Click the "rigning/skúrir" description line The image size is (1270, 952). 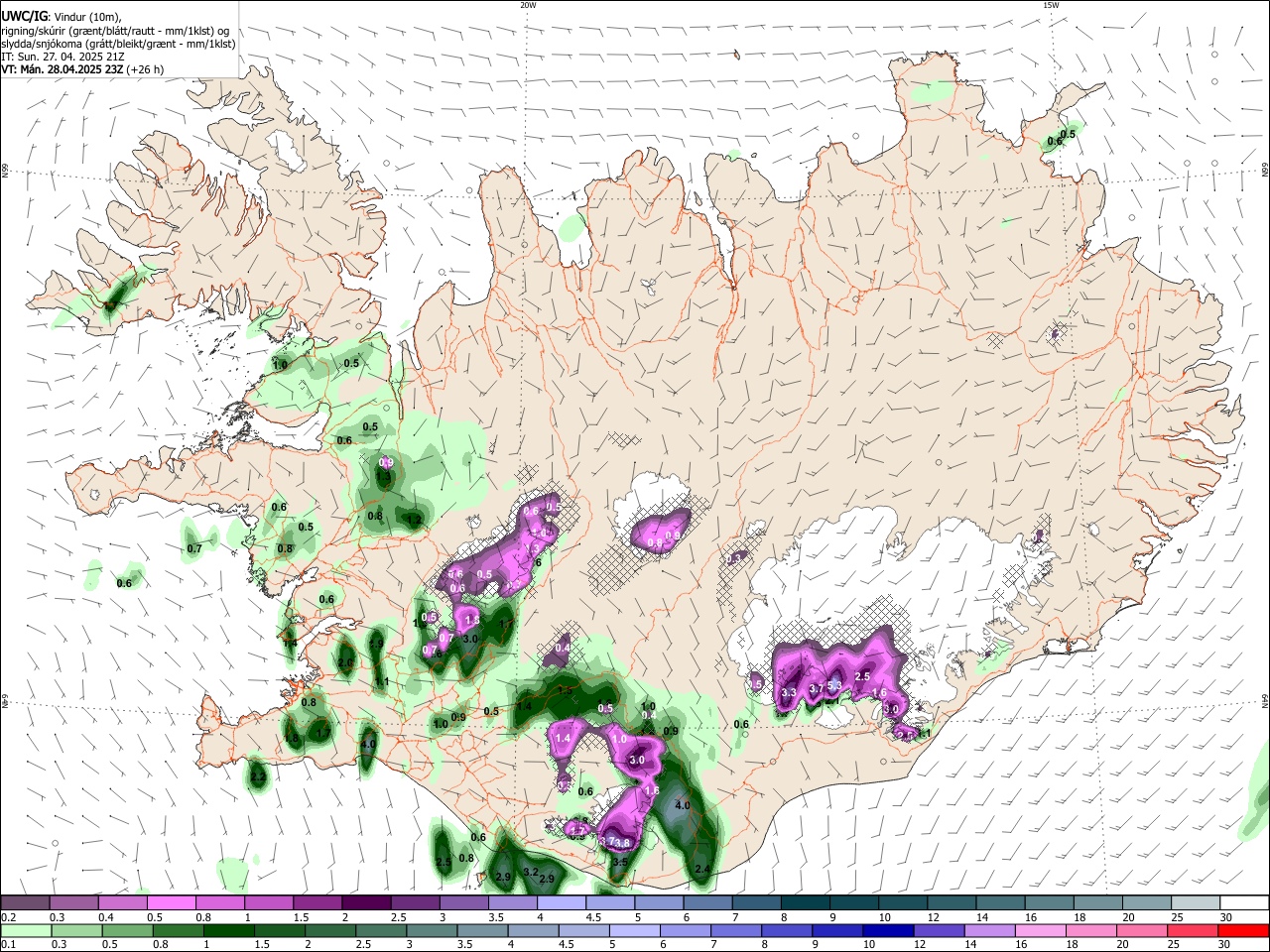115,31
